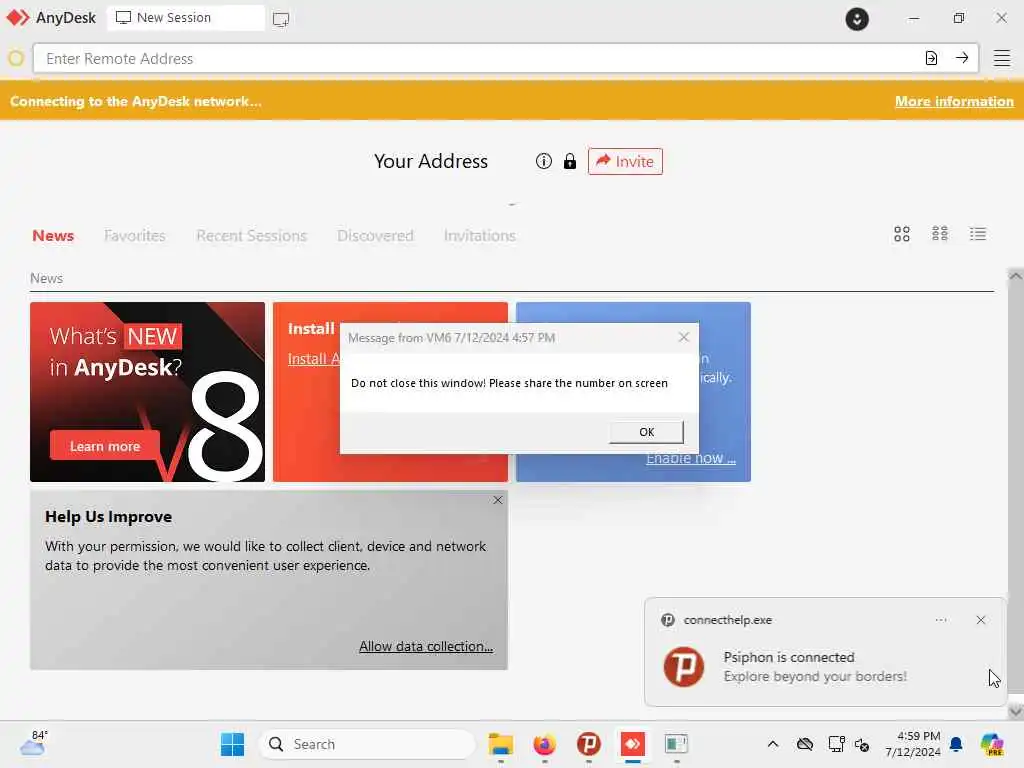Click Psiphon is connected notification text

point(788,657)
